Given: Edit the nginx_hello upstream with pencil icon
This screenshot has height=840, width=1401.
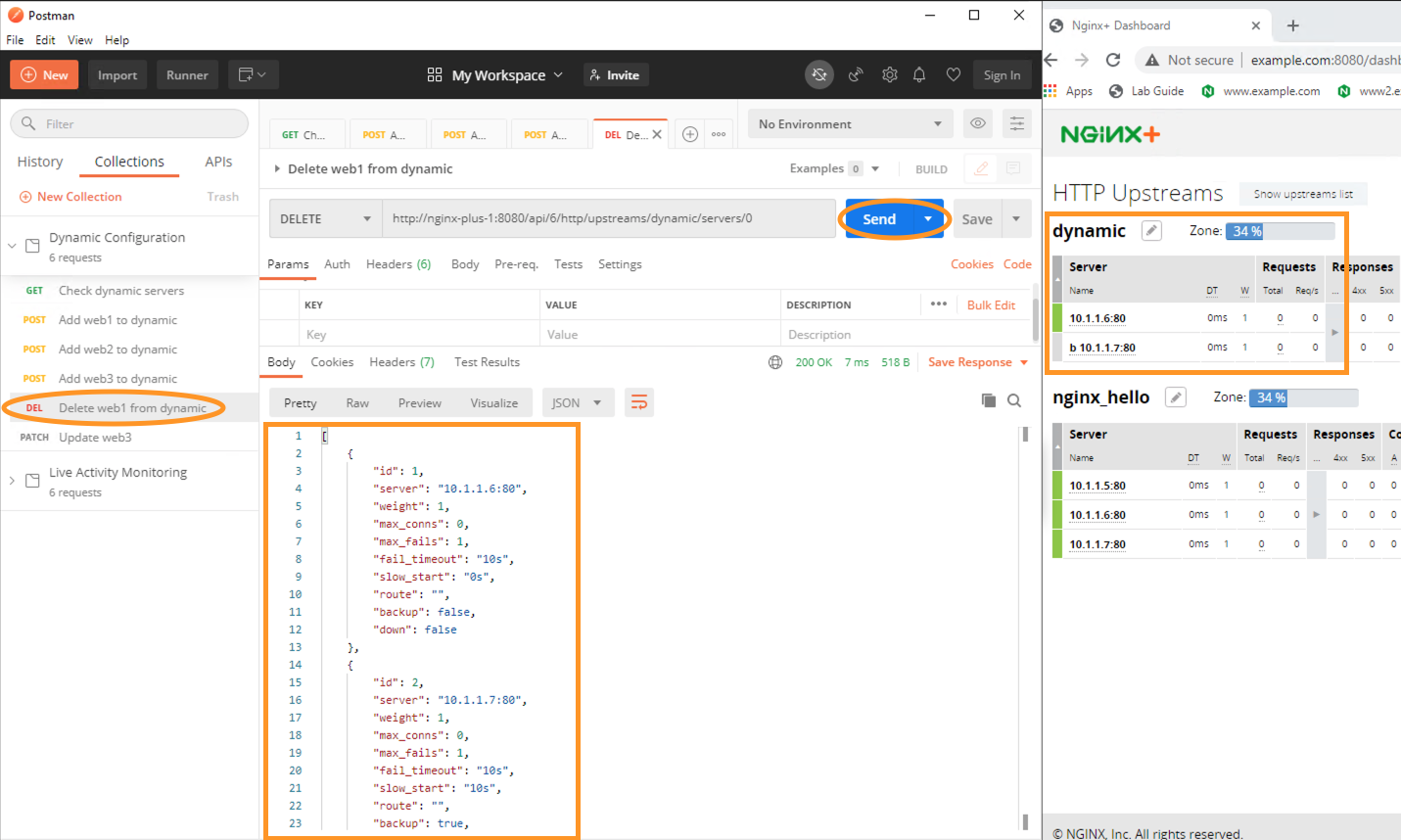Looking at the screenshot, I should [1176, 397].
